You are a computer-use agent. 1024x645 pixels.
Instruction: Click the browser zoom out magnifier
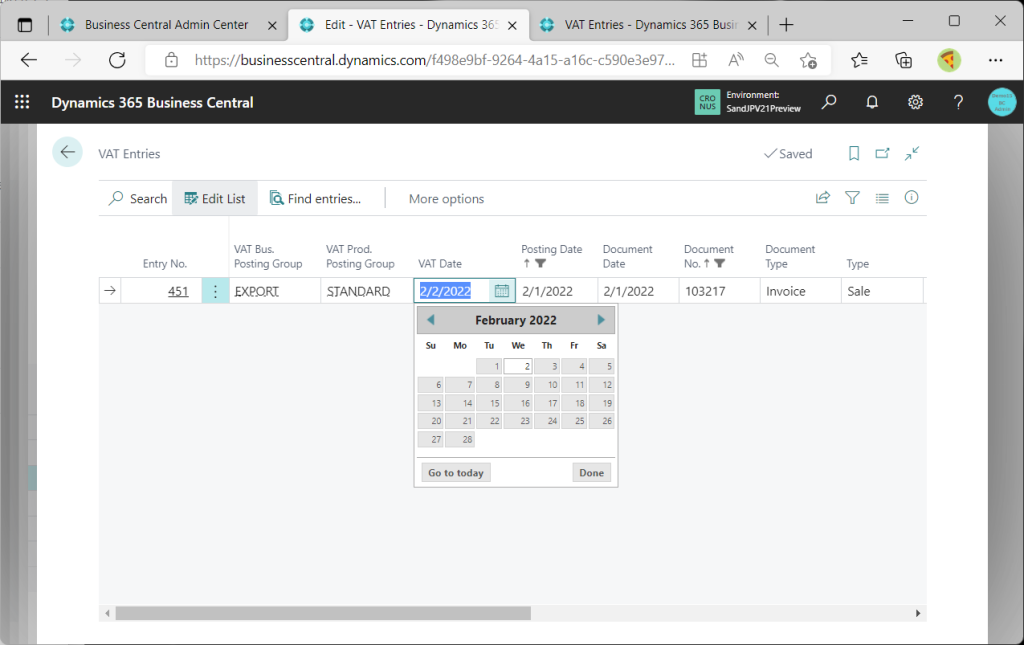[771, 60]
